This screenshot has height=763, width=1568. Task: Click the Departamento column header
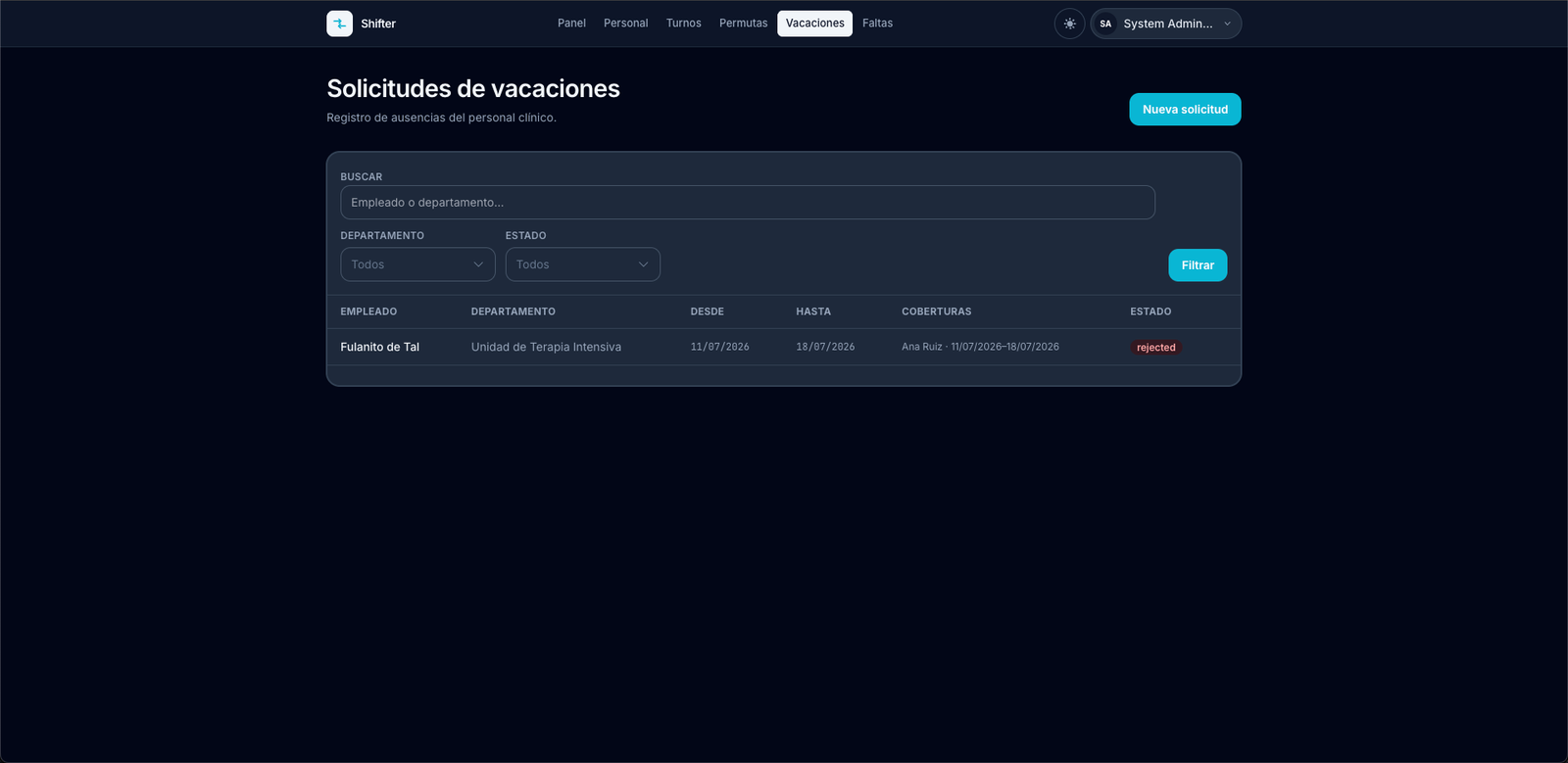[x=513, y=311]
